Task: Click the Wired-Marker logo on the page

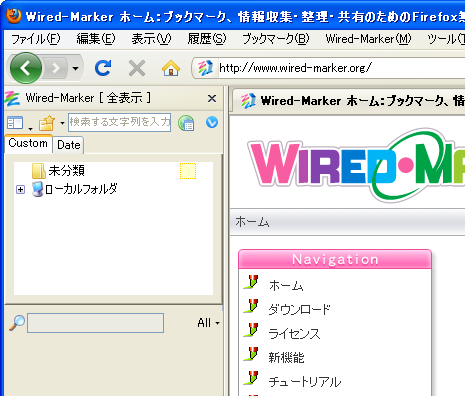Action: 356,164
